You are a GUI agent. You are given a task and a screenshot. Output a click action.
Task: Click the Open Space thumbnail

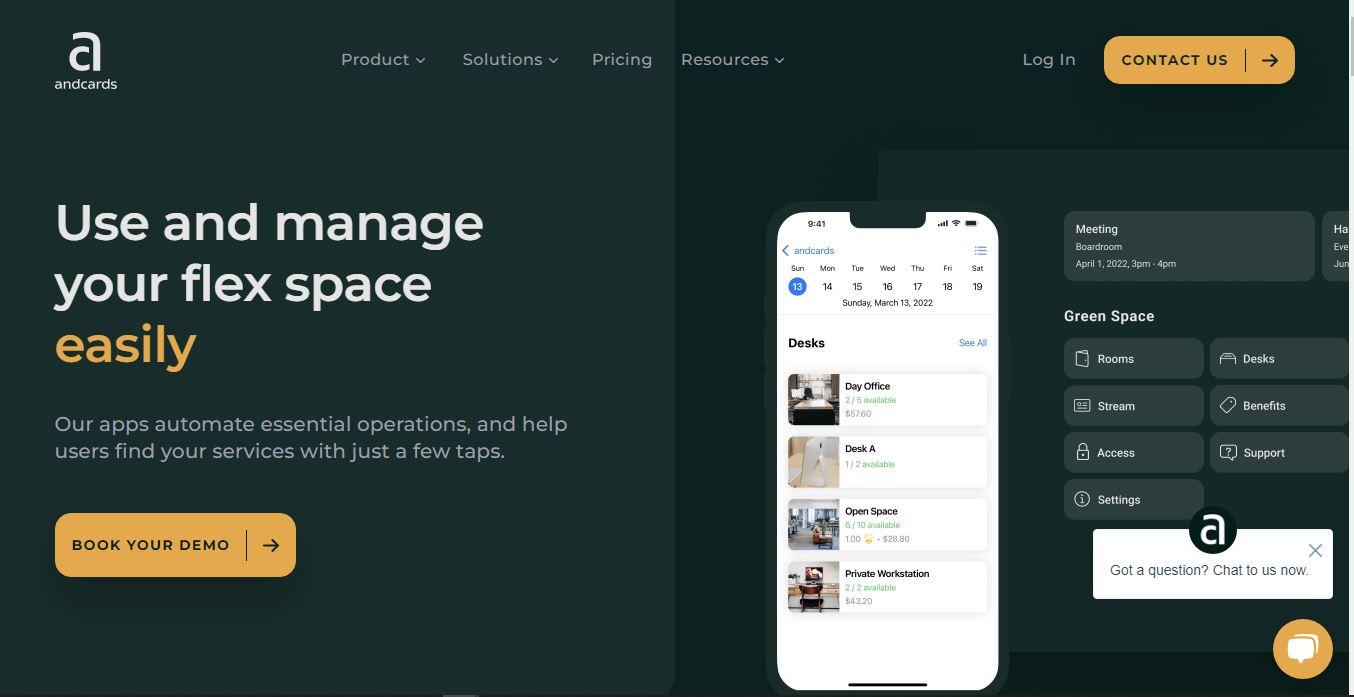814,524
